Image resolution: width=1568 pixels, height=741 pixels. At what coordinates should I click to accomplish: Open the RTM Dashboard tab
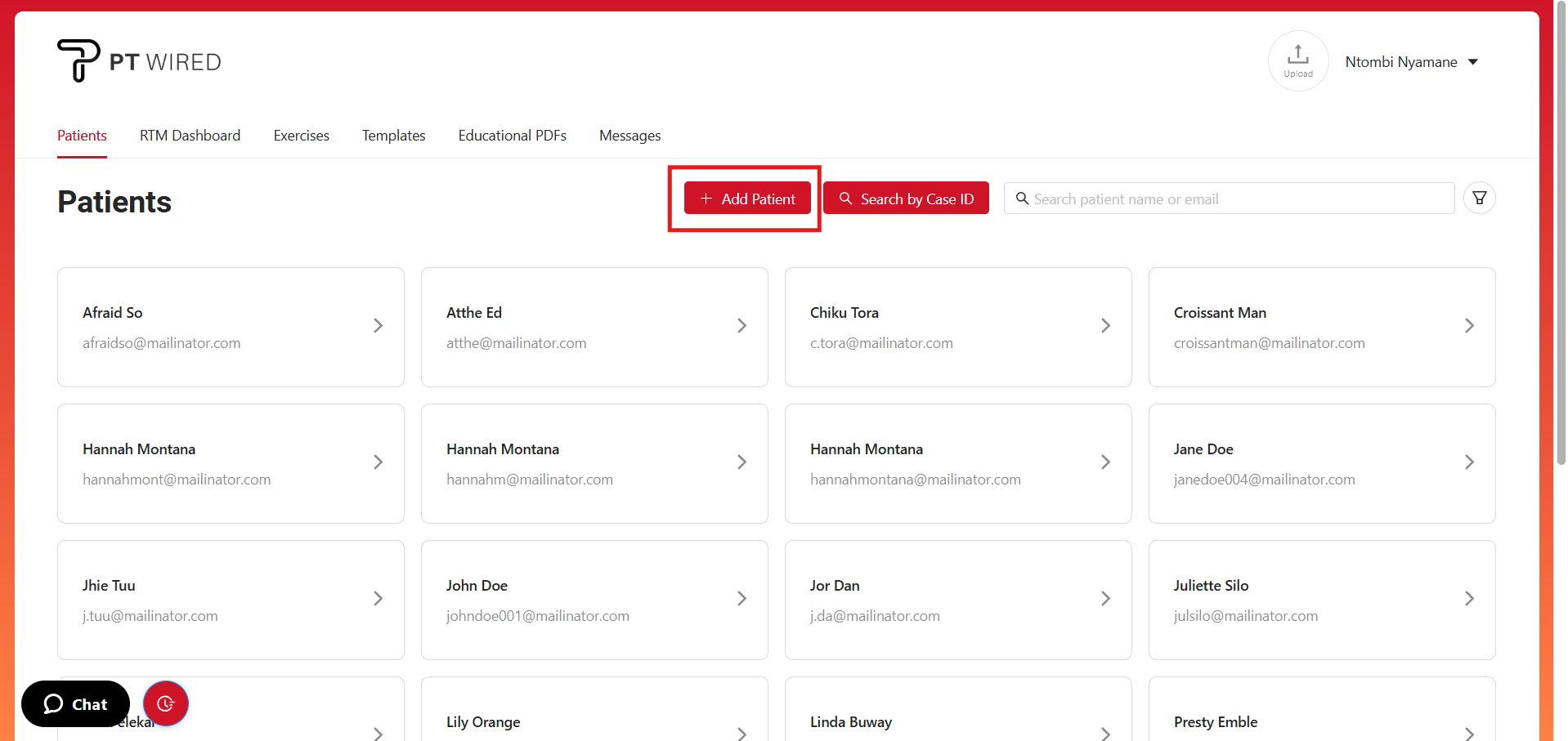(190, 136)
